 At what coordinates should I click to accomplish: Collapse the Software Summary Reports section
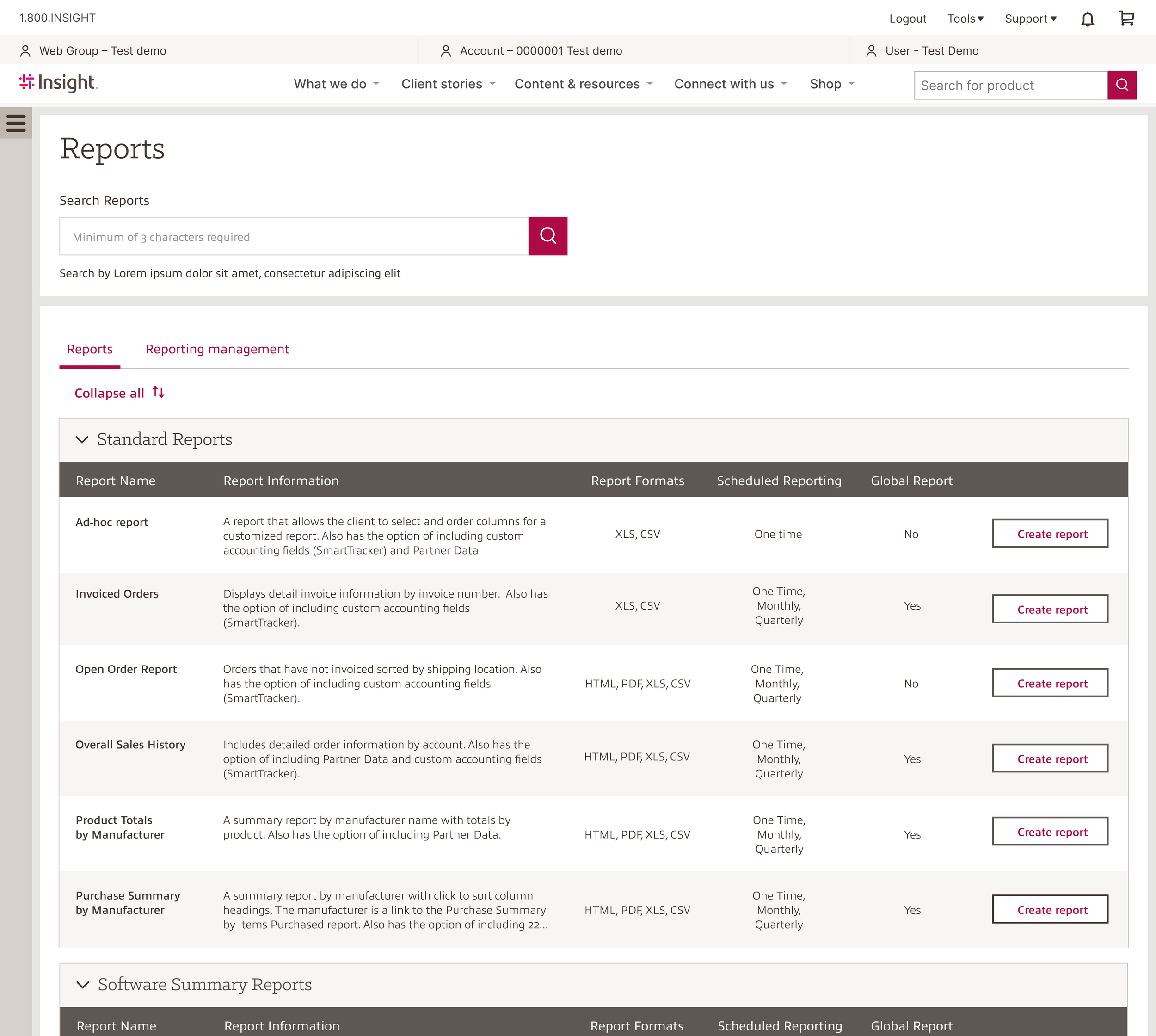83,985
